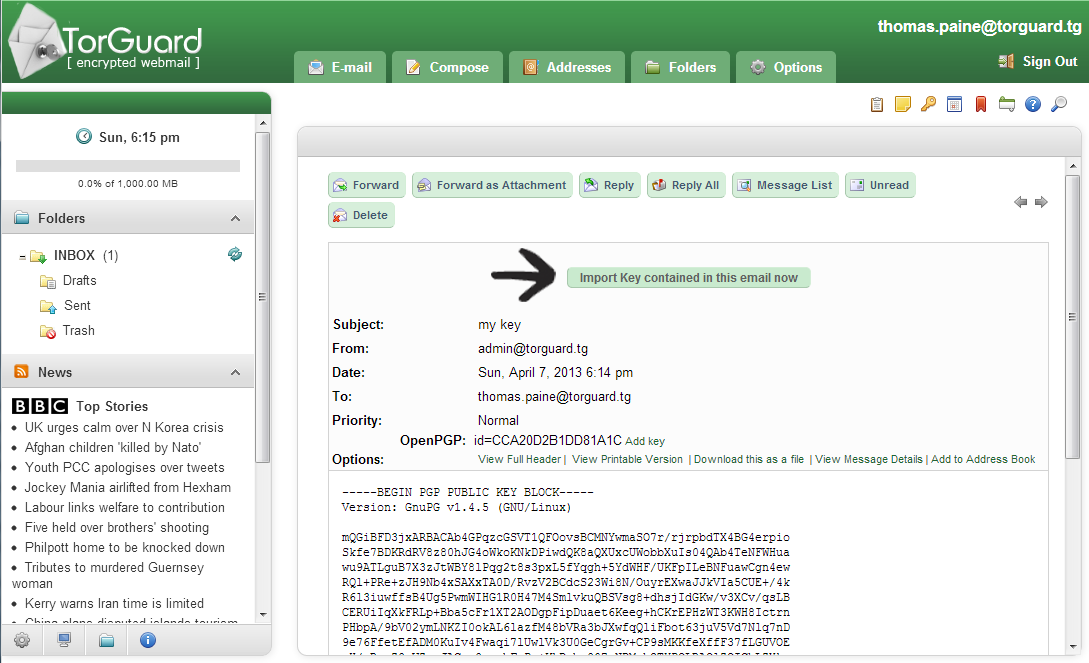Click the blue info icon in bottom bar
The width and height of the screenshot is (1089, 663).
(x=148, y=640)
